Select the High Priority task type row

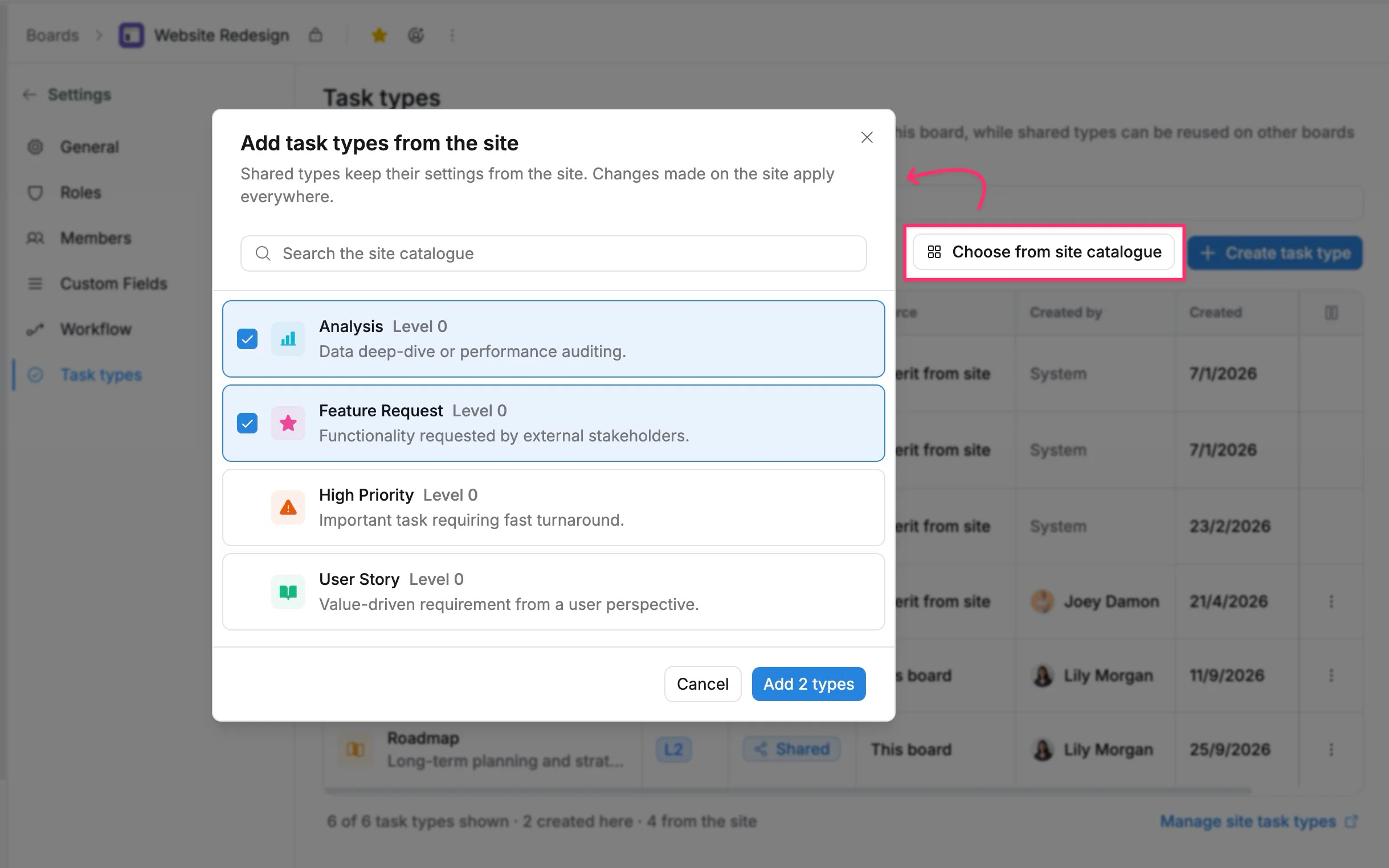click(x=553, y=507)
